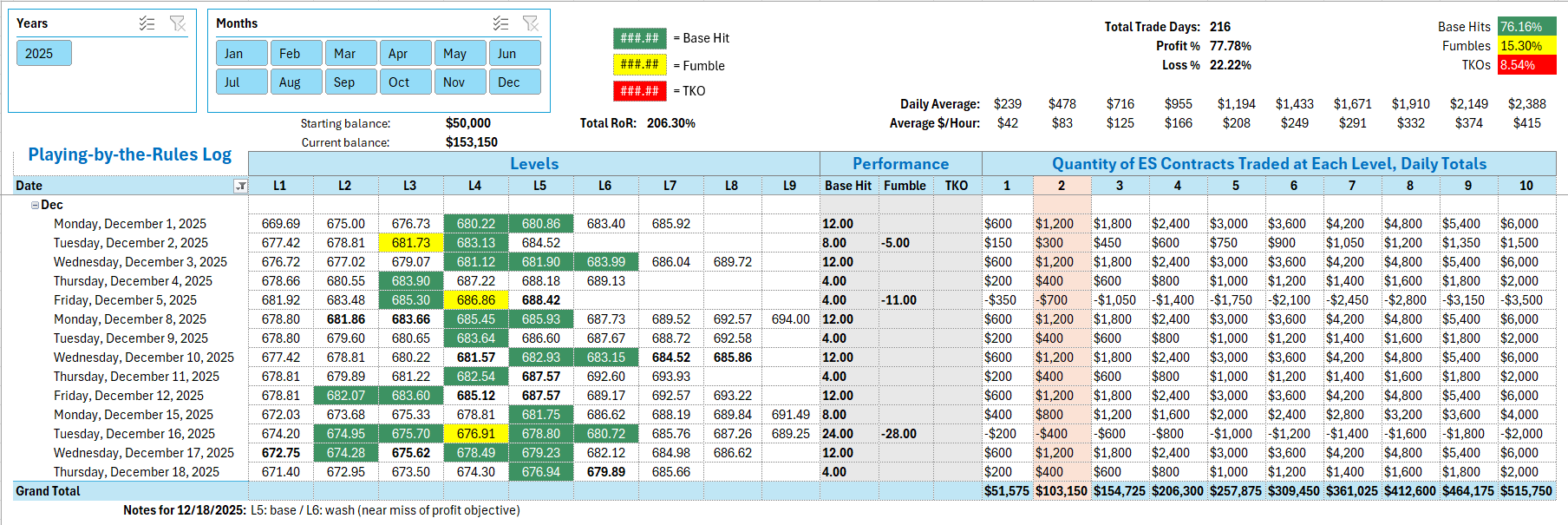Select the 2025 year slicer button
Screen dimensions: 1568x525
tap(43, 54)
